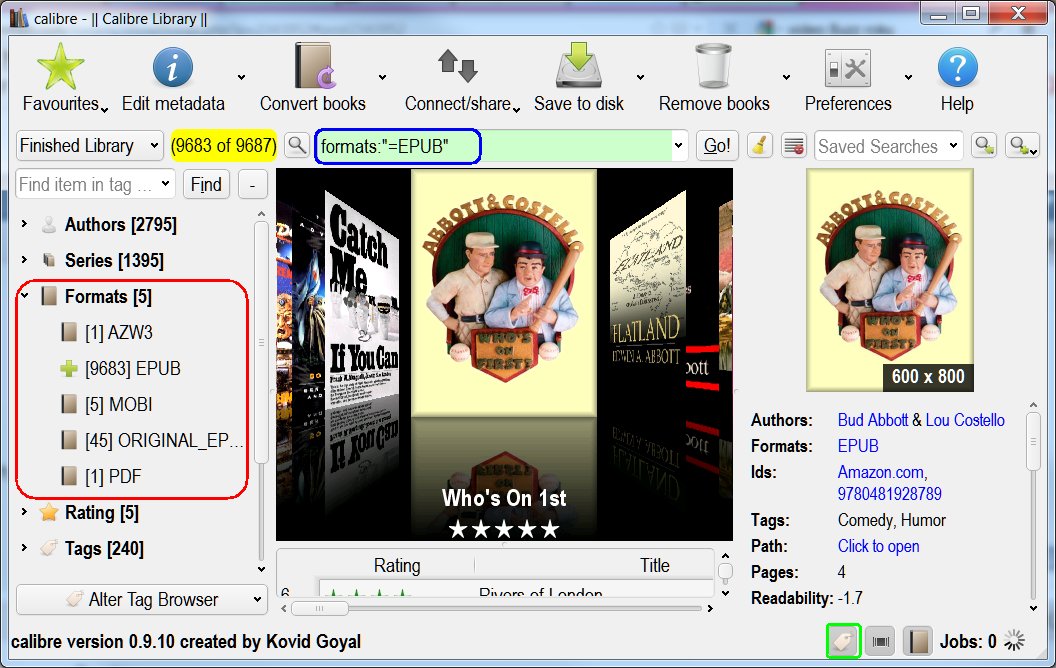Open the Saved Searches combo box

(x=888, y=145)
